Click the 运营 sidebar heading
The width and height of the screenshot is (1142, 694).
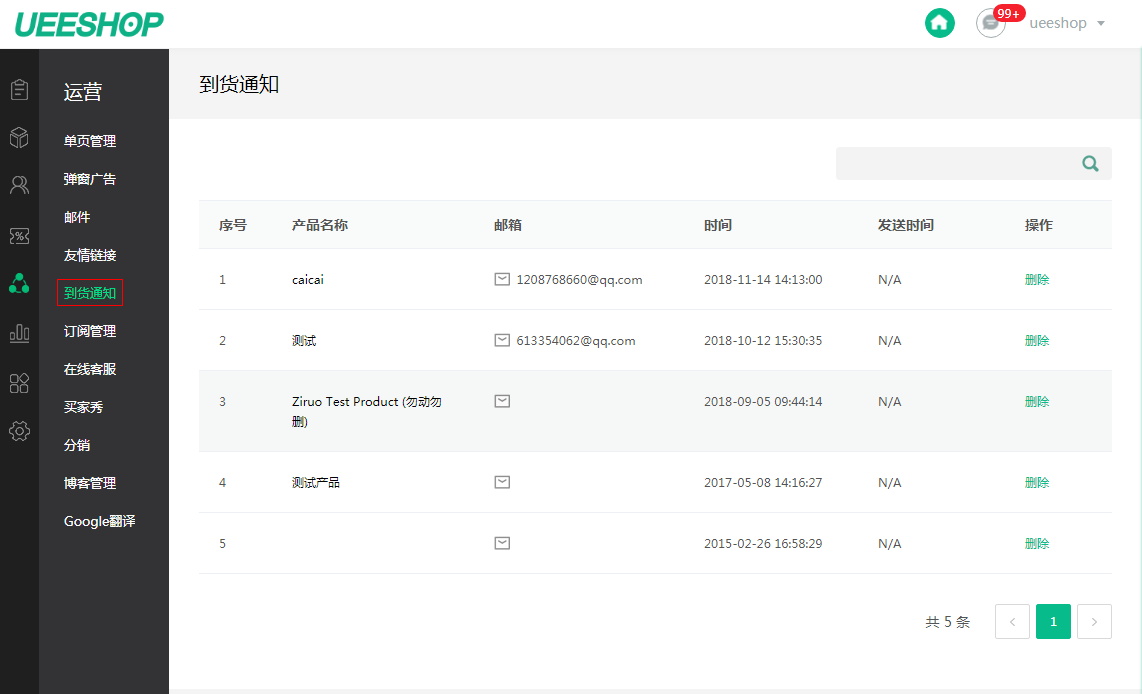click(x=82, y=92)
